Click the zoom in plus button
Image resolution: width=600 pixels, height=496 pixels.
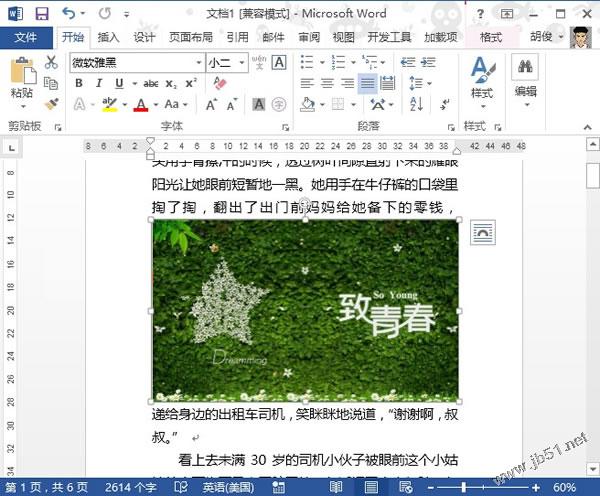[x=536, y=487]
